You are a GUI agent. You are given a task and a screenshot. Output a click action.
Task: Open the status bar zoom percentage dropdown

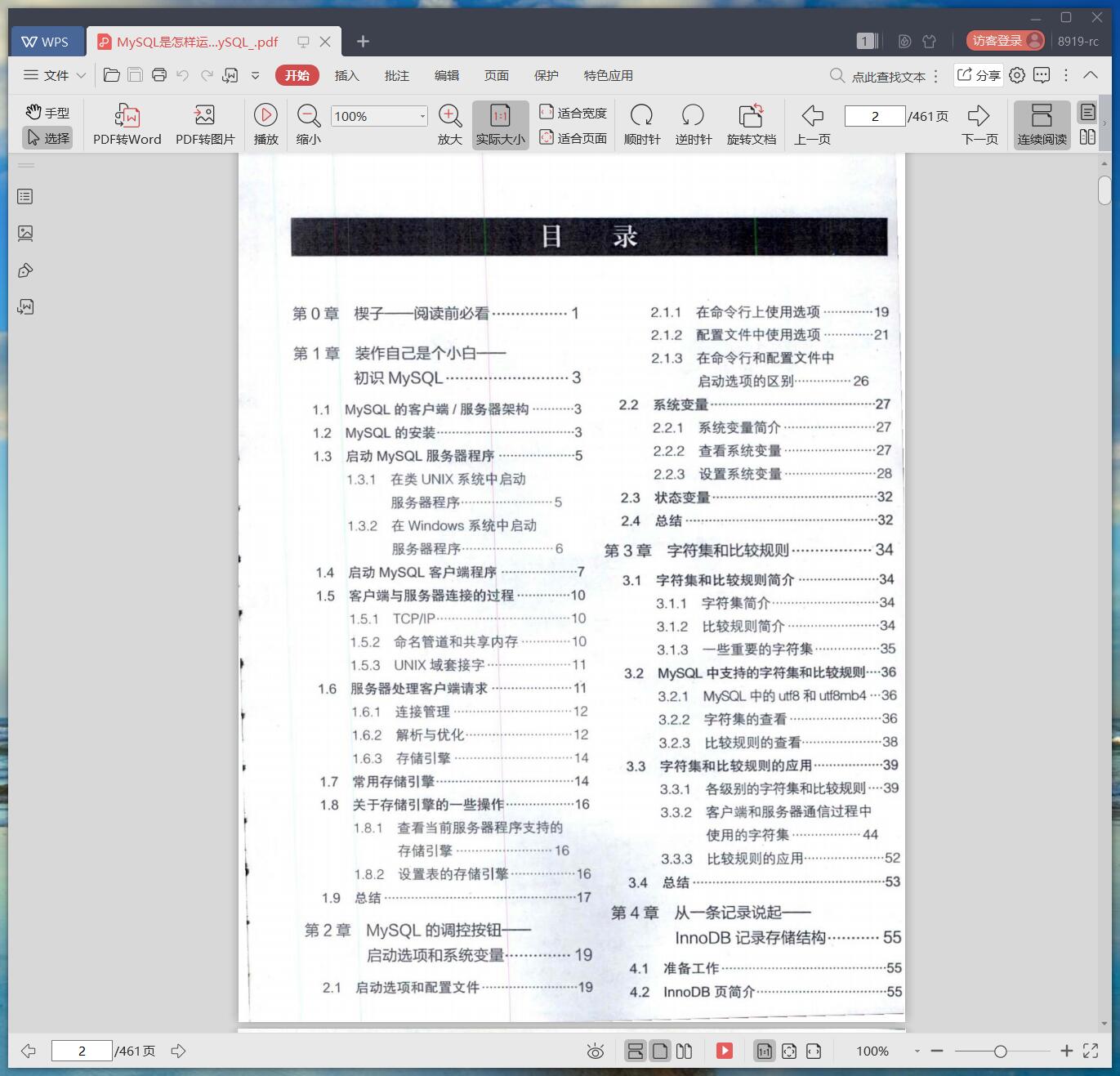(917, 1051)
